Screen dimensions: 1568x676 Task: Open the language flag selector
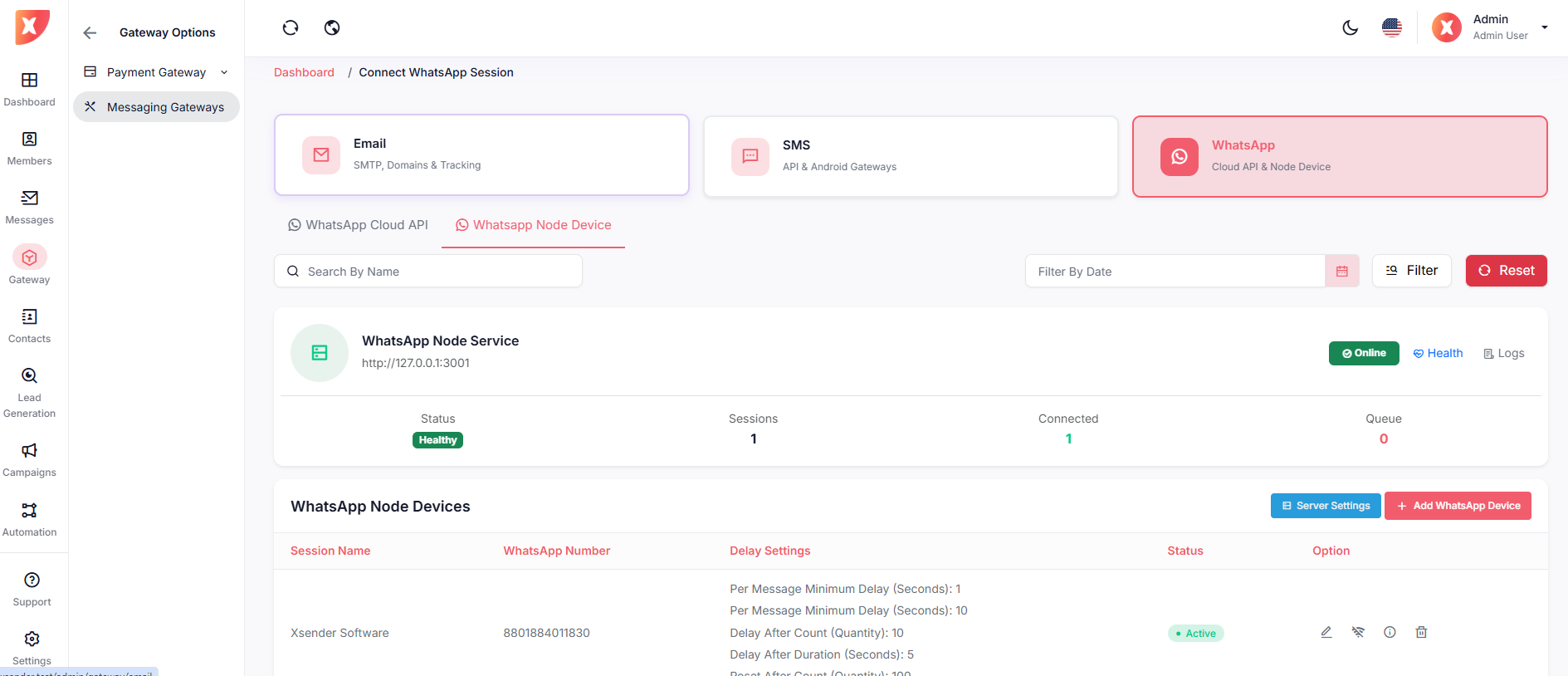pyautogui.click(x=1392, y=28)
